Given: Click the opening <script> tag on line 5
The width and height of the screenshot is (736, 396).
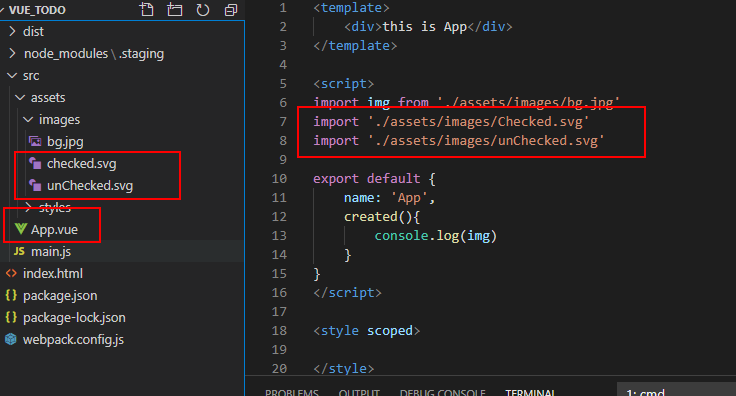Looking at the screenshot, I should (344, 84).
